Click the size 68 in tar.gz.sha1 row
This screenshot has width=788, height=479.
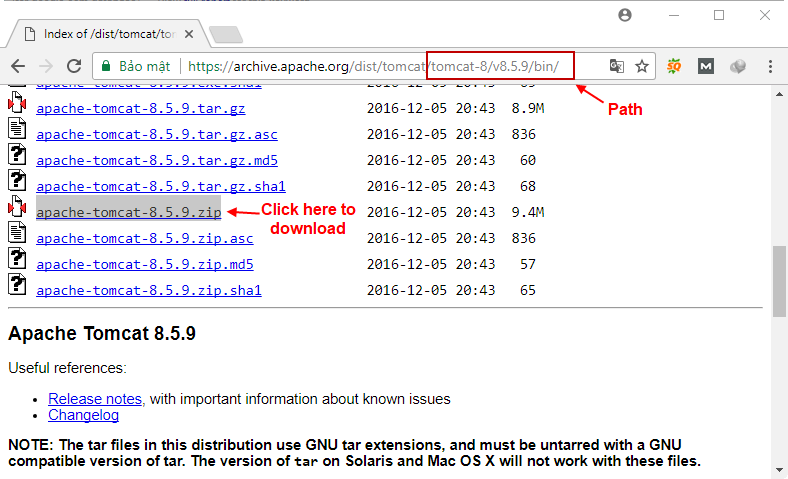[x=528, y=186]
